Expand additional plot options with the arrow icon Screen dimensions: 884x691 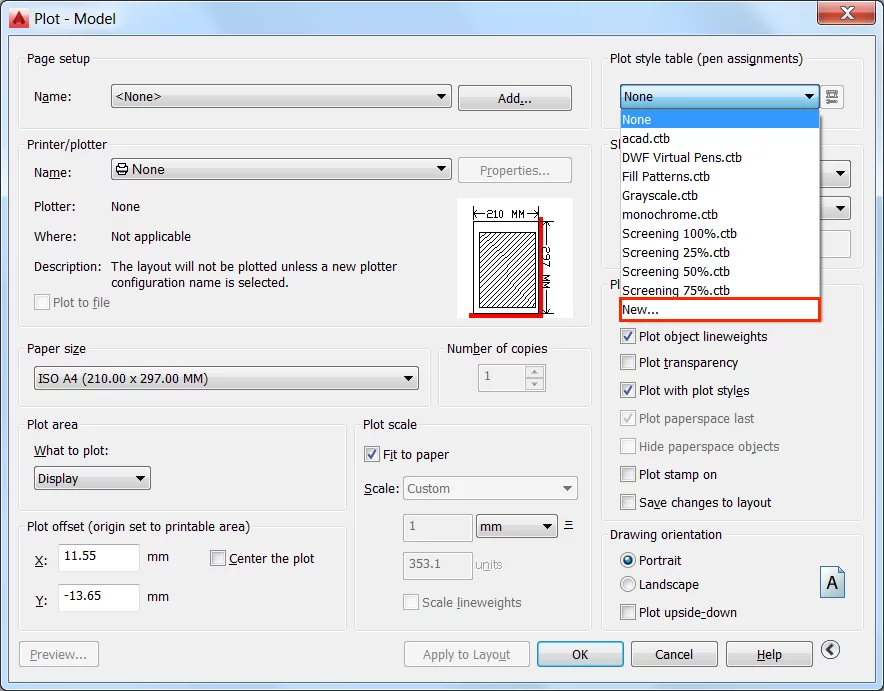(830, 649)
